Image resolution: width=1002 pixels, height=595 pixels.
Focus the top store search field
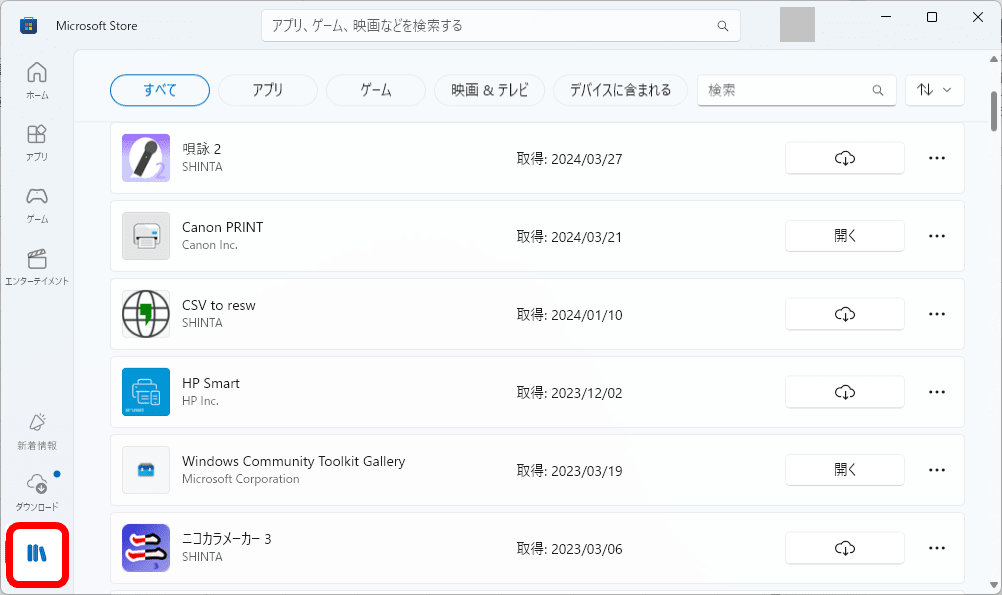click(x=500, y=26)
